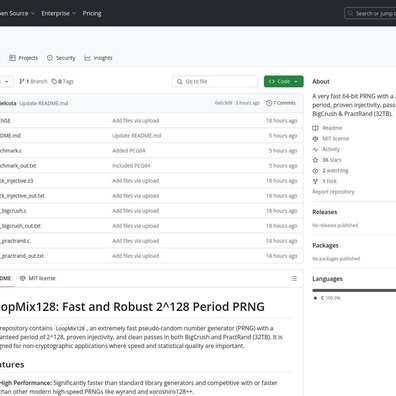The width and height of the screenshot is (396, 396).
Task: View the 0 Tags link
Action: point(63,81)
